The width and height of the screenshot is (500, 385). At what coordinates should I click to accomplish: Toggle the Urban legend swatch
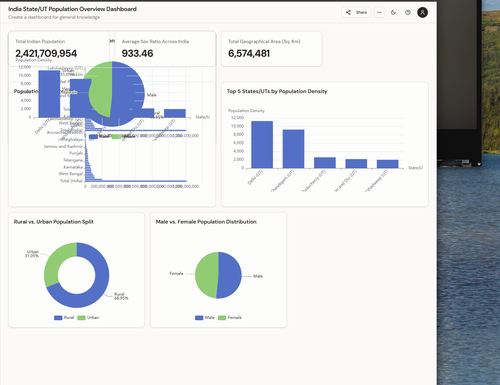pyautogui.click(x=81, y=318)
